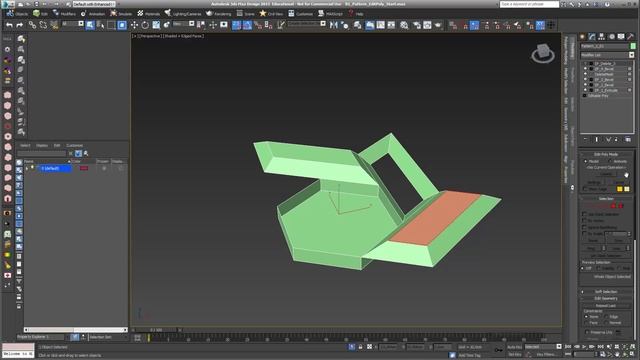Click the Play Animation button
Image resolution: width=640 pixels, height=360 pixels.
coord(584,347)
